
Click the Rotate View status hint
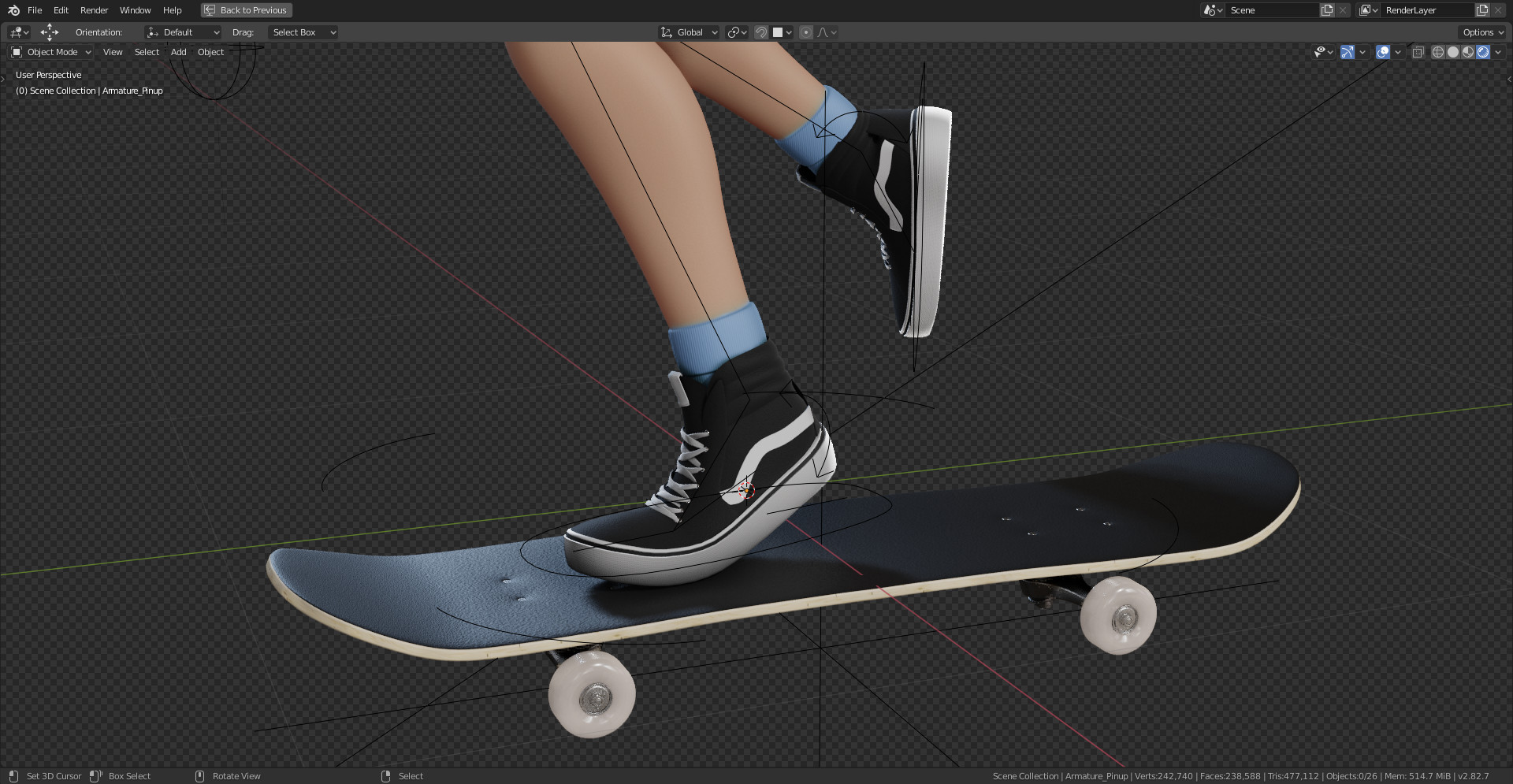coord(236,776)
